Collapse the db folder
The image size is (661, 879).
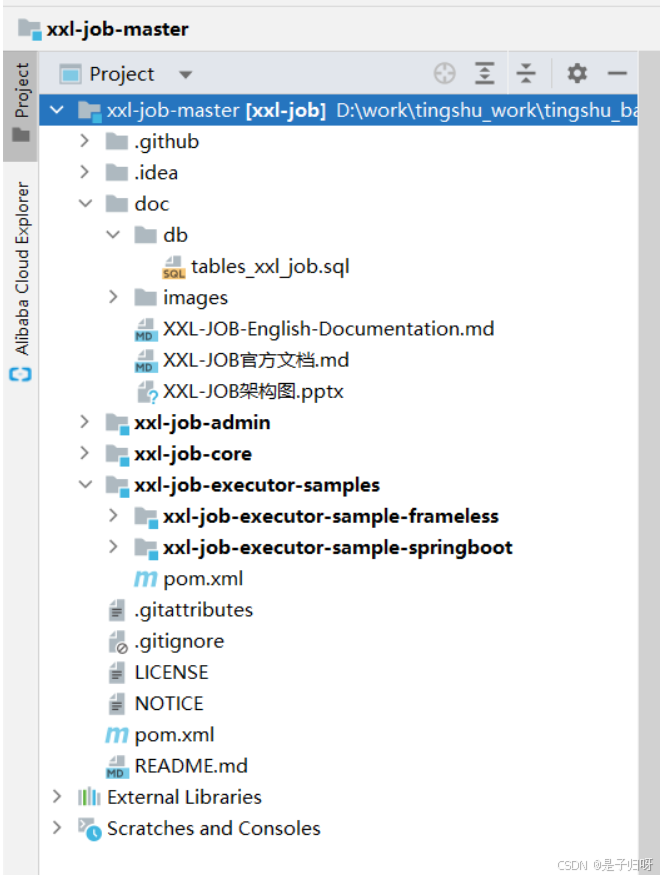tap(113, 235)
